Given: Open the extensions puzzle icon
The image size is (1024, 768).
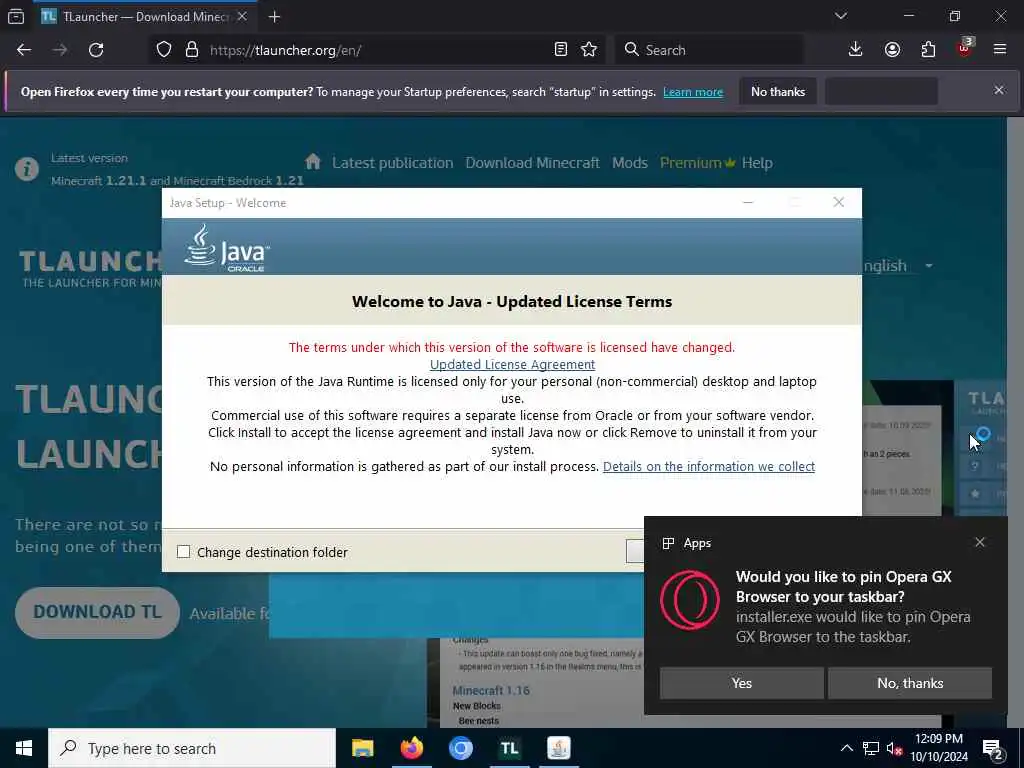Looking at the screenshot, I should pos(928,50).
